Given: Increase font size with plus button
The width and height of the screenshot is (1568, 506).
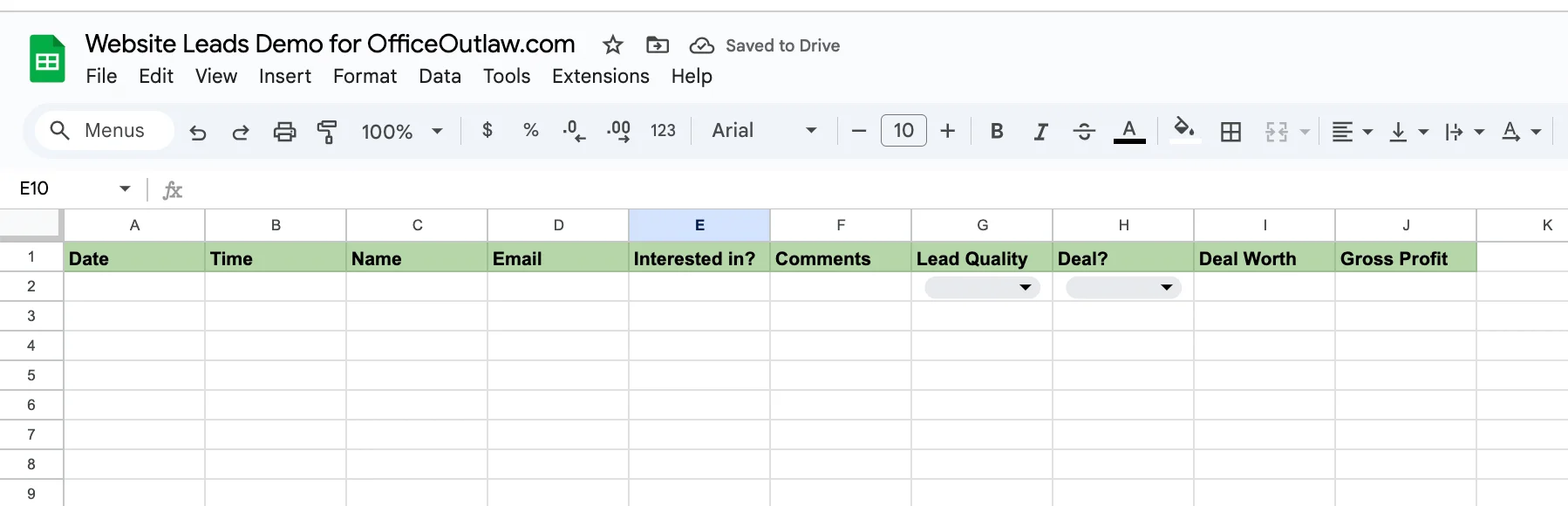Looking at the screenshot, I should pyautogui.click(x=948, y=131).
